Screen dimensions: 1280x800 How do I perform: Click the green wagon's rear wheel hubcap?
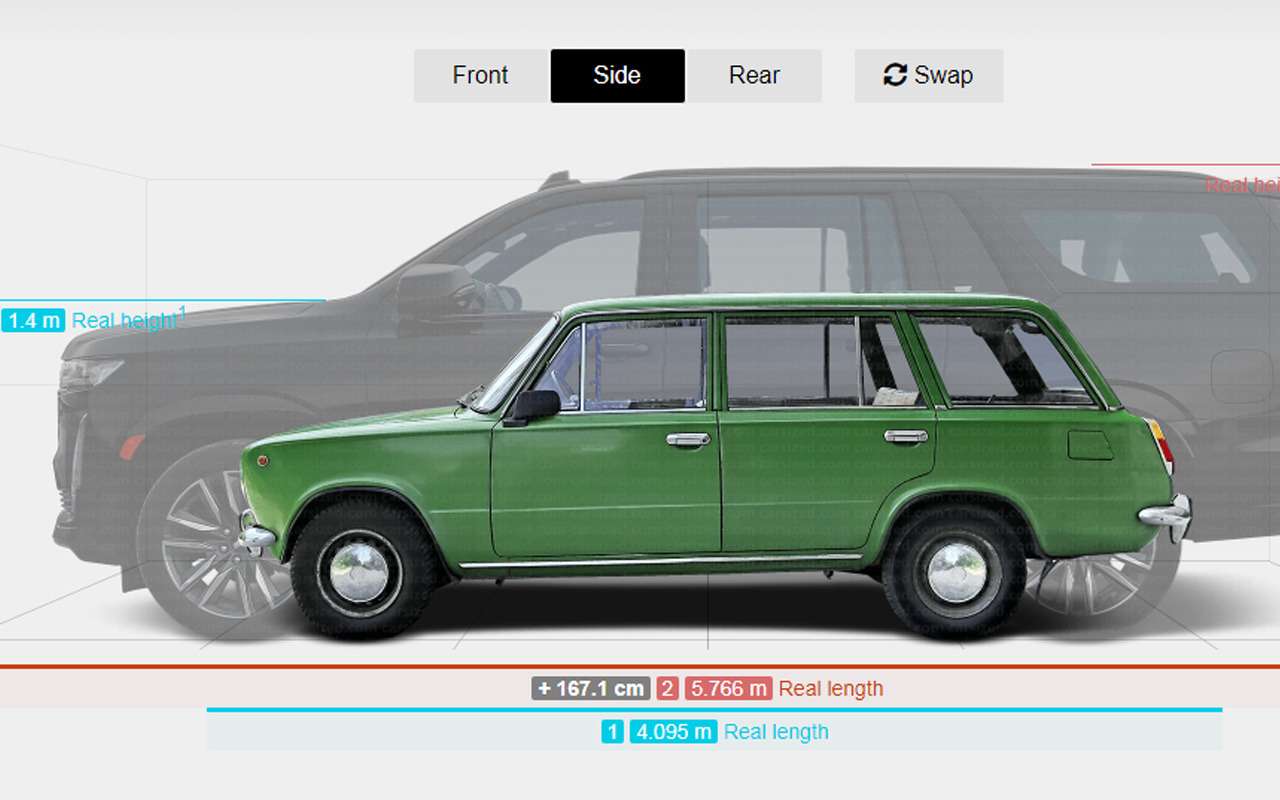pos(957,572)
